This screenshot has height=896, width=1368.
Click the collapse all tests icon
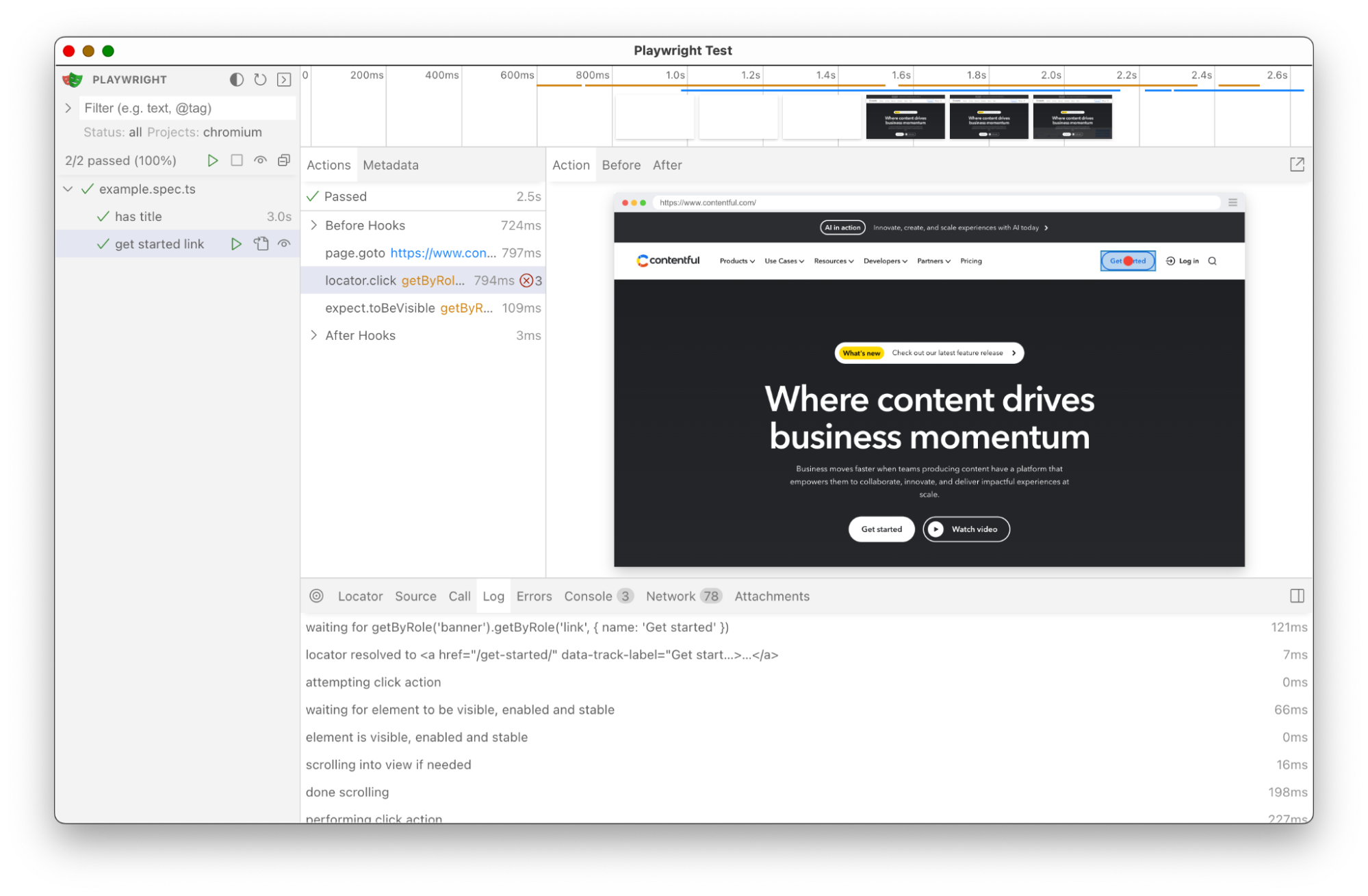[284, 160]
